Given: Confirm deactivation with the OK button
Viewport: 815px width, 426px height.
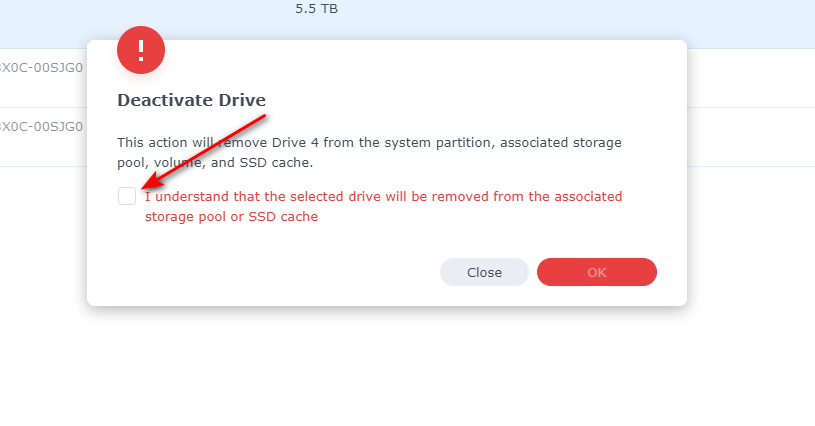Looking at the screenshot, I should (x=597, y=272).
